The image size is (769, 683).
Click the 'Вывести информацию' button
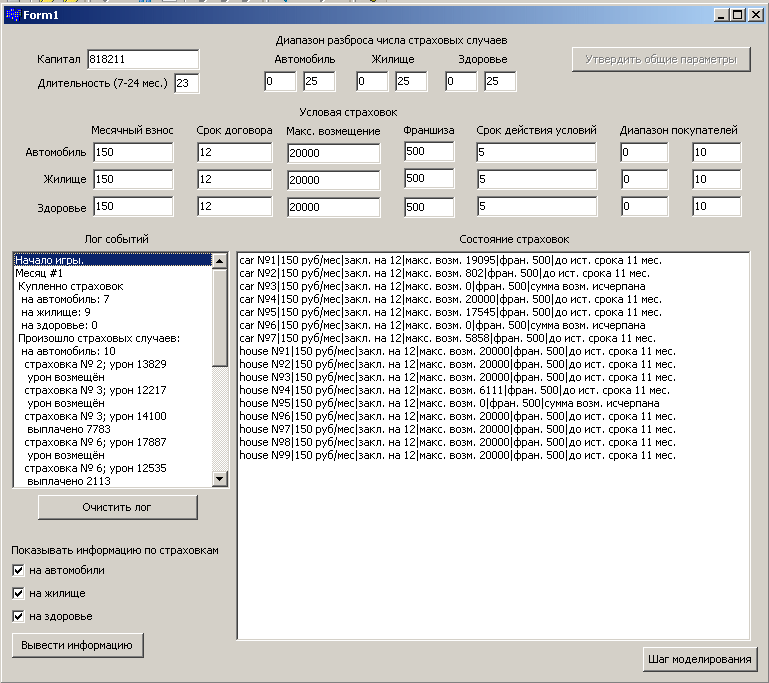[x=78, y=645]
